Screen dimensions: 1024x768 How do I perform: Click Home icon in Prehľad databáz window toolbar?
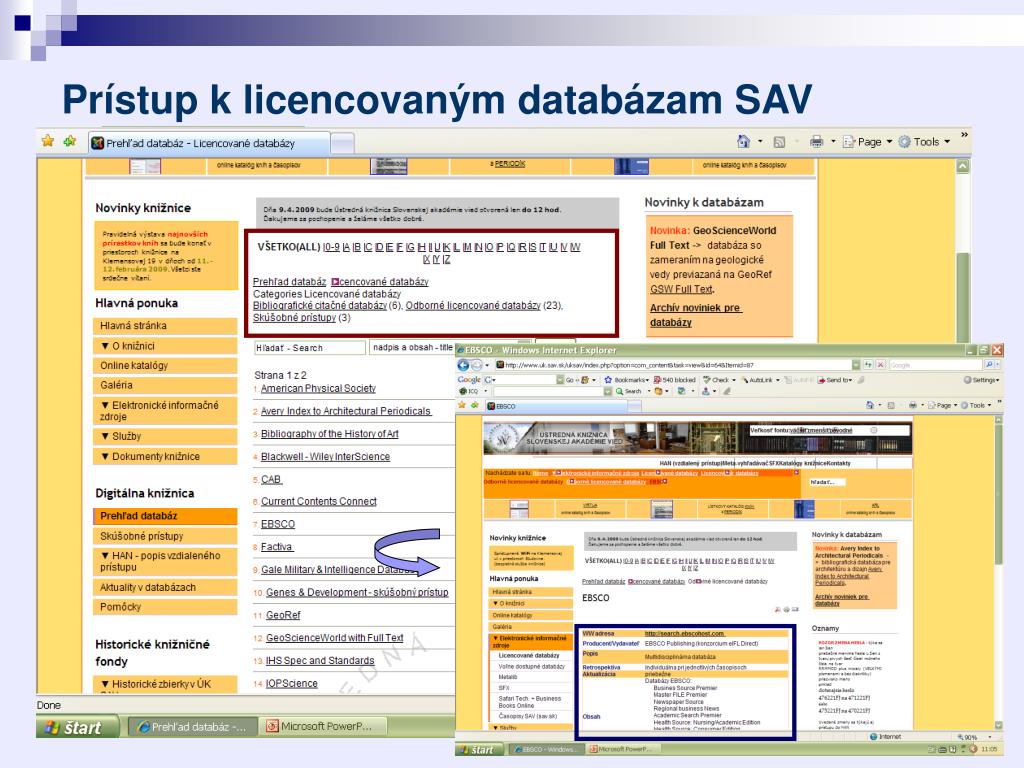(743, 141)
